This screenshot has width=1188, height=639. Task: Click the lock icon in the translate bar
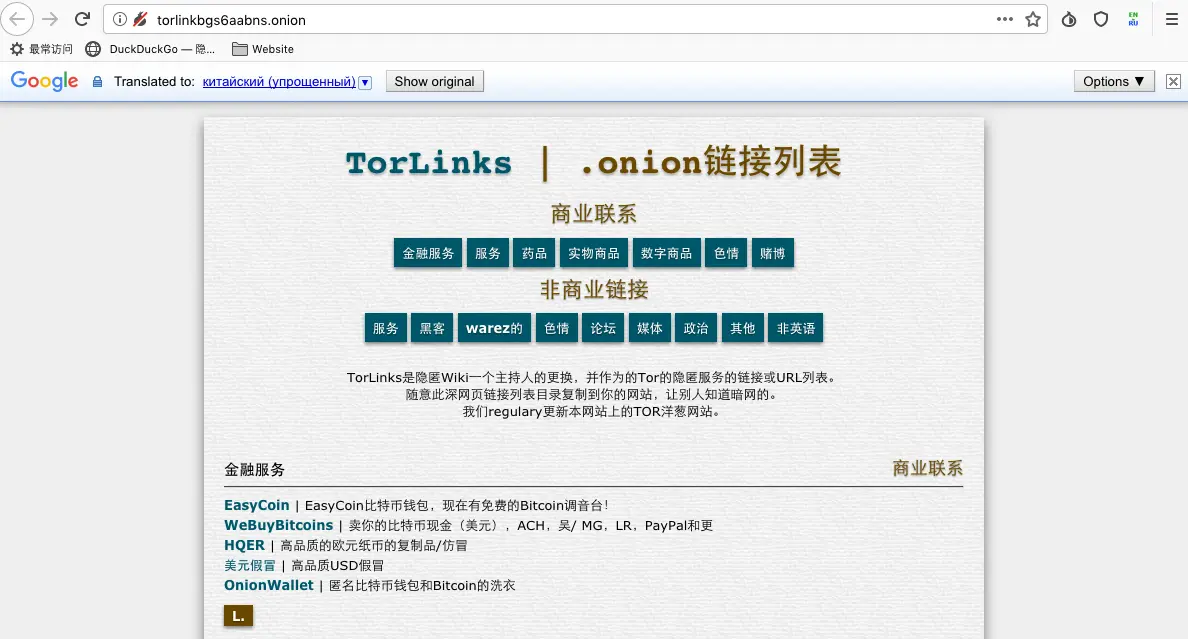click(97, 82)
